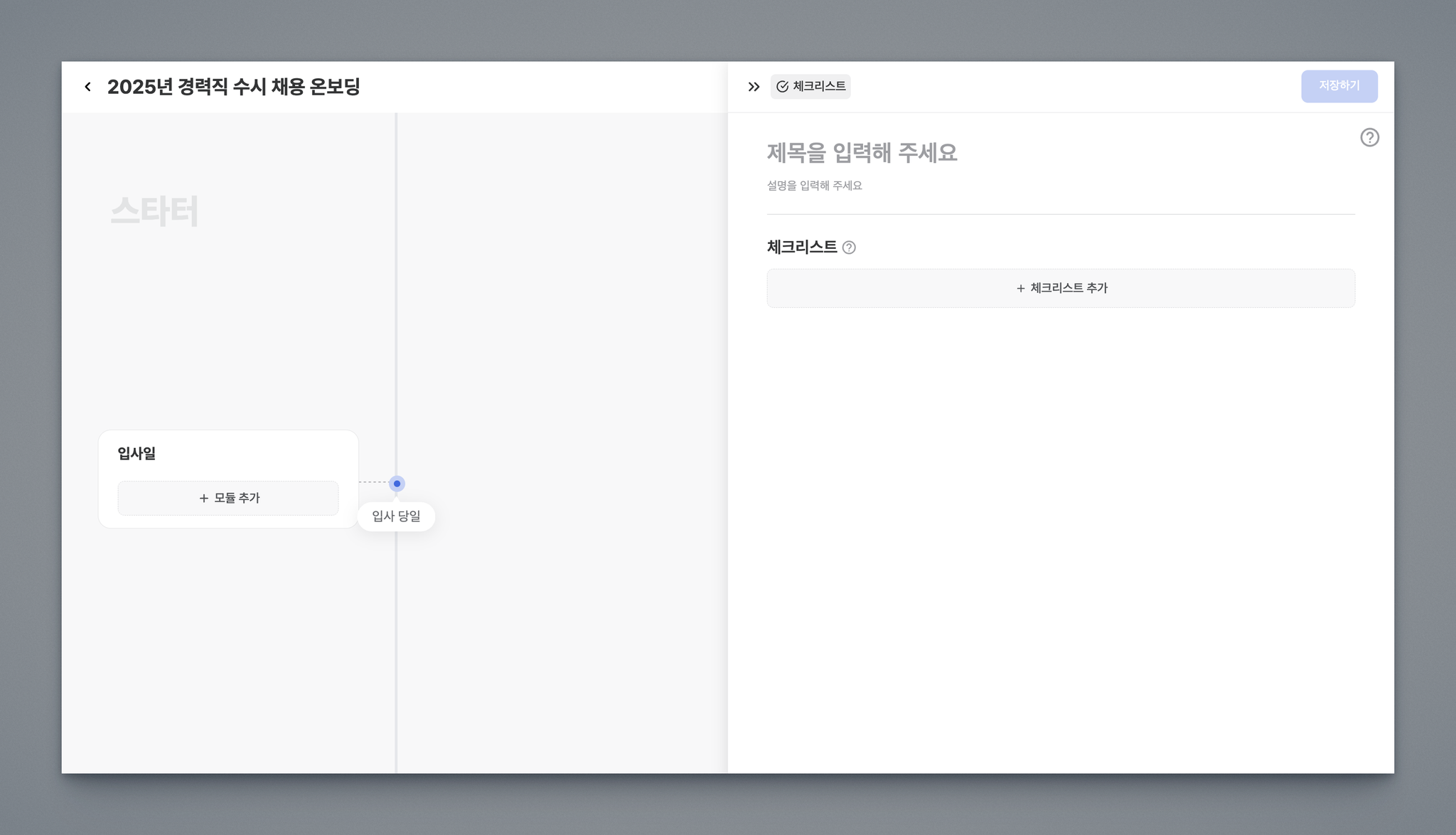Click the 스타터 section heading

(154, 211)
